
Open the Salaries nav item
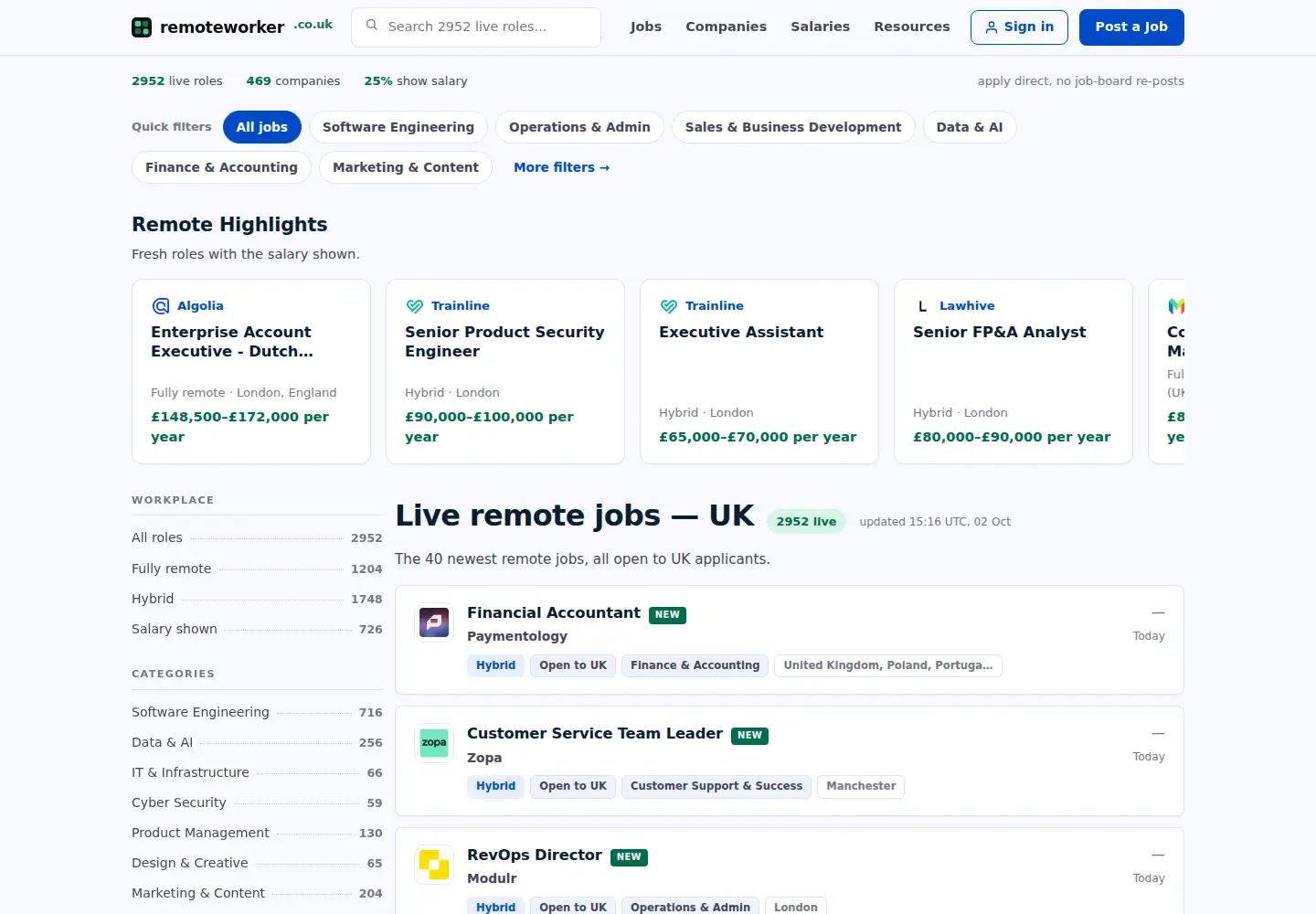coord(821,27)
